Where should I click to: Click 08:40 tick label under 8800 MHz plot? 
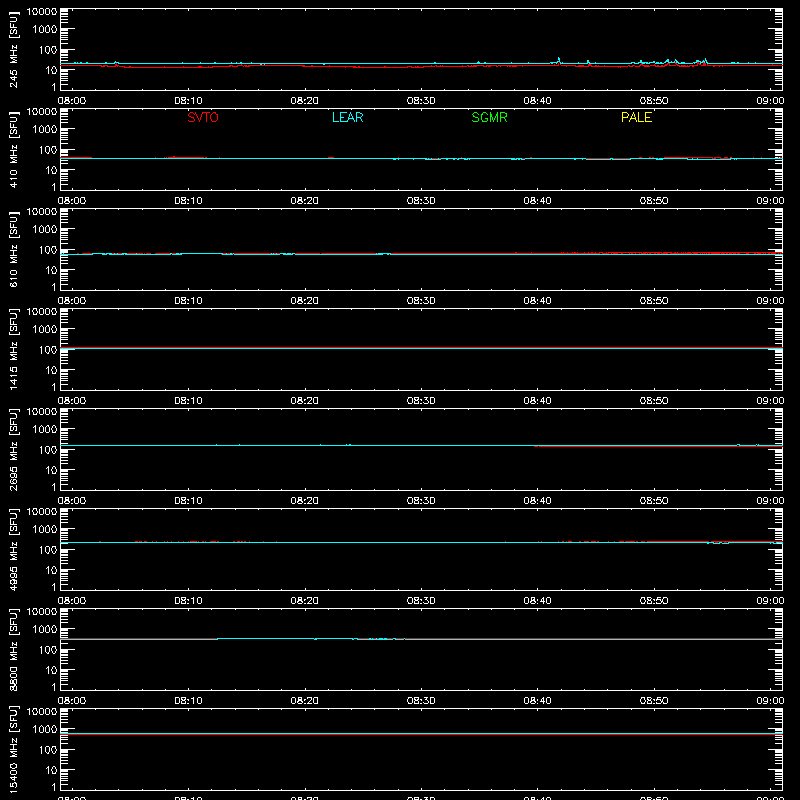pyautogui.click(x=537, y=701)
